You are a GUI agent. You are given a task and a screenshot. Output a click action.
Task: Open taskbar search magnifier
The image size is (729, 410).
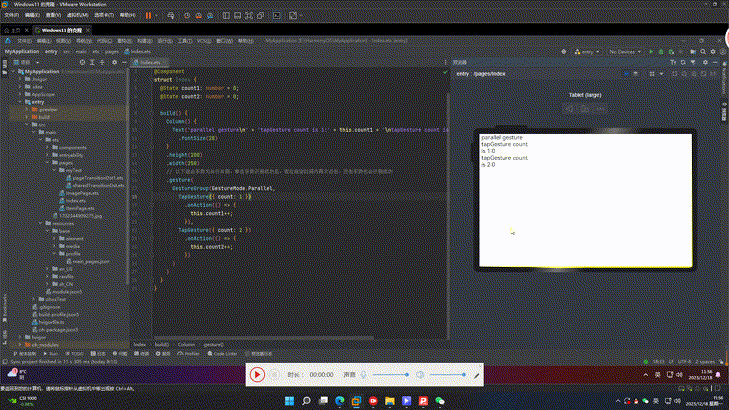pyautogui.click(x=306, y=401)
